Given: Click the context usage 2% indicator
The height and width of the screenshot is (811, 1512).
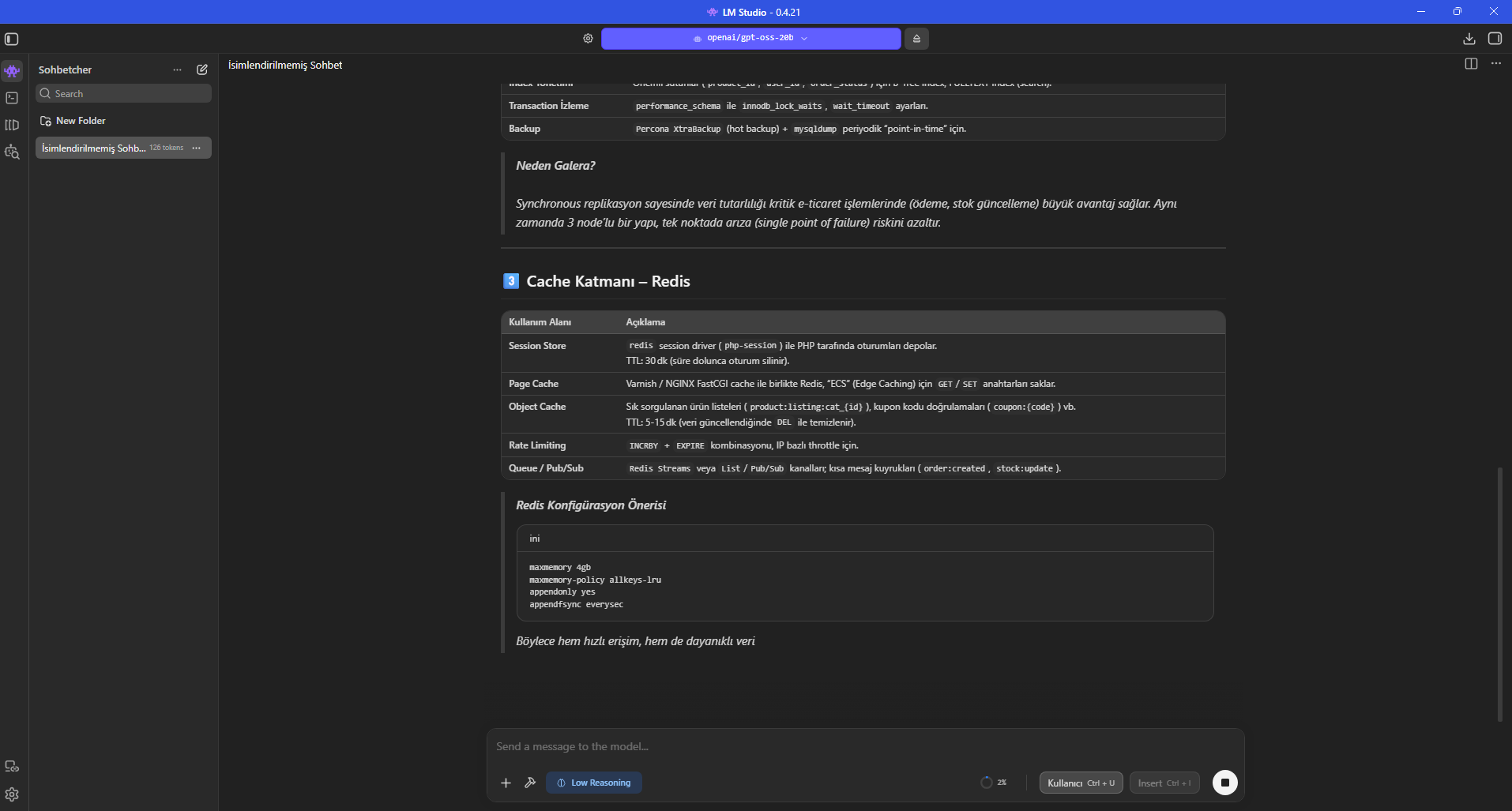Looking at the screenshot, I should coord(994,783).
